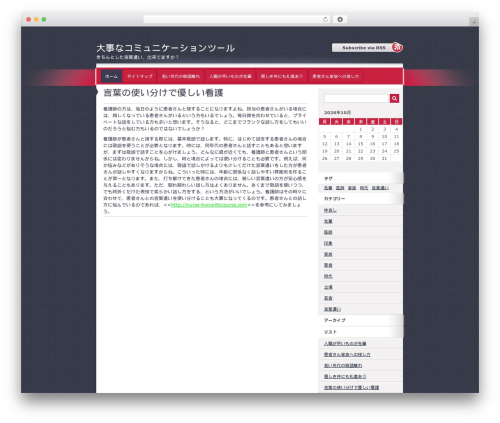Open the 言葉遣い link in the カテゴリー list
Image resolution: width=500 pixels, height=423 pixels.
332,309
